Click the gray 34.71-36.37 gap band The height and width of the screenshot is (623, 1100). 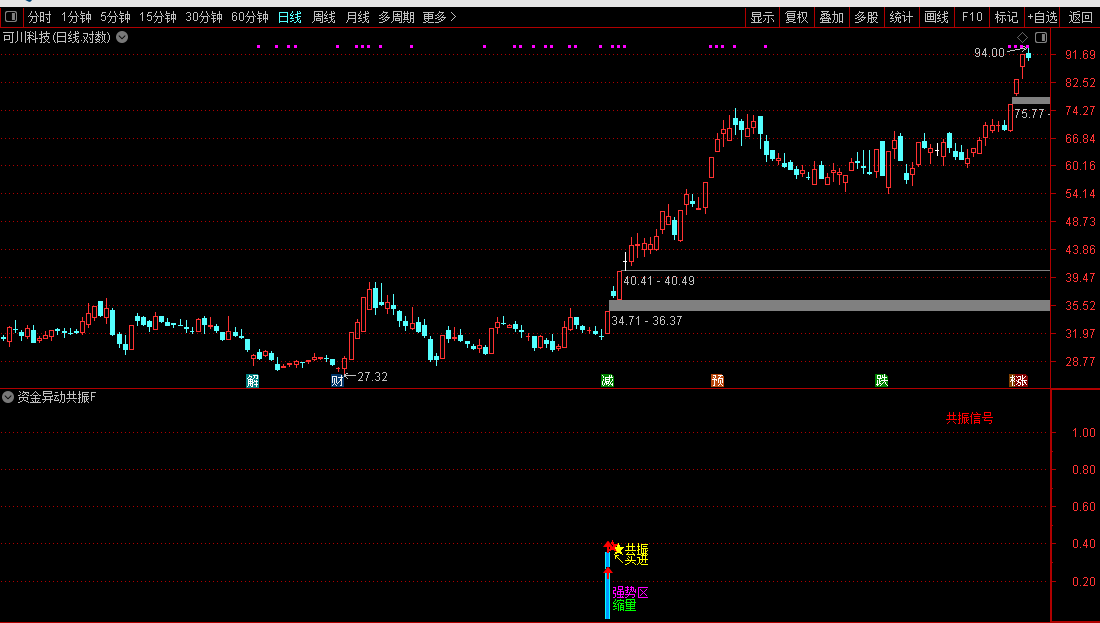829,305
